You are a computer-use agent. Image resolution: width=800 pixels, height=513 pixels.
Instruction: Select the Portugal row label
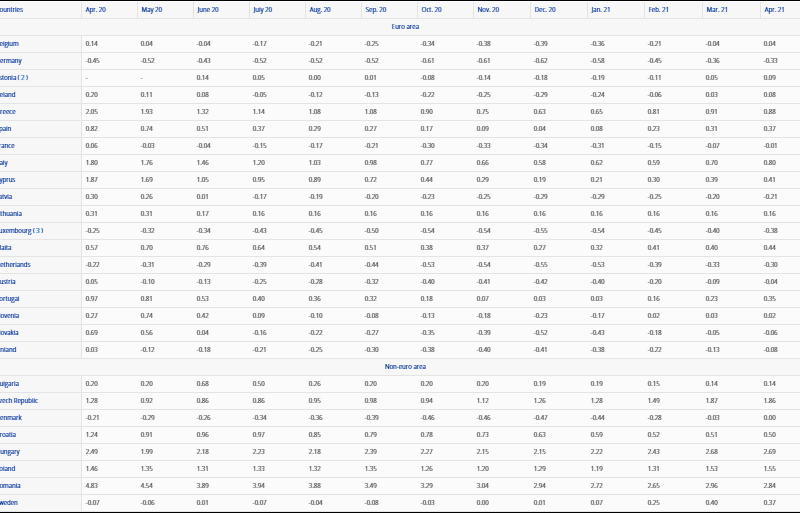click(11, 298)
